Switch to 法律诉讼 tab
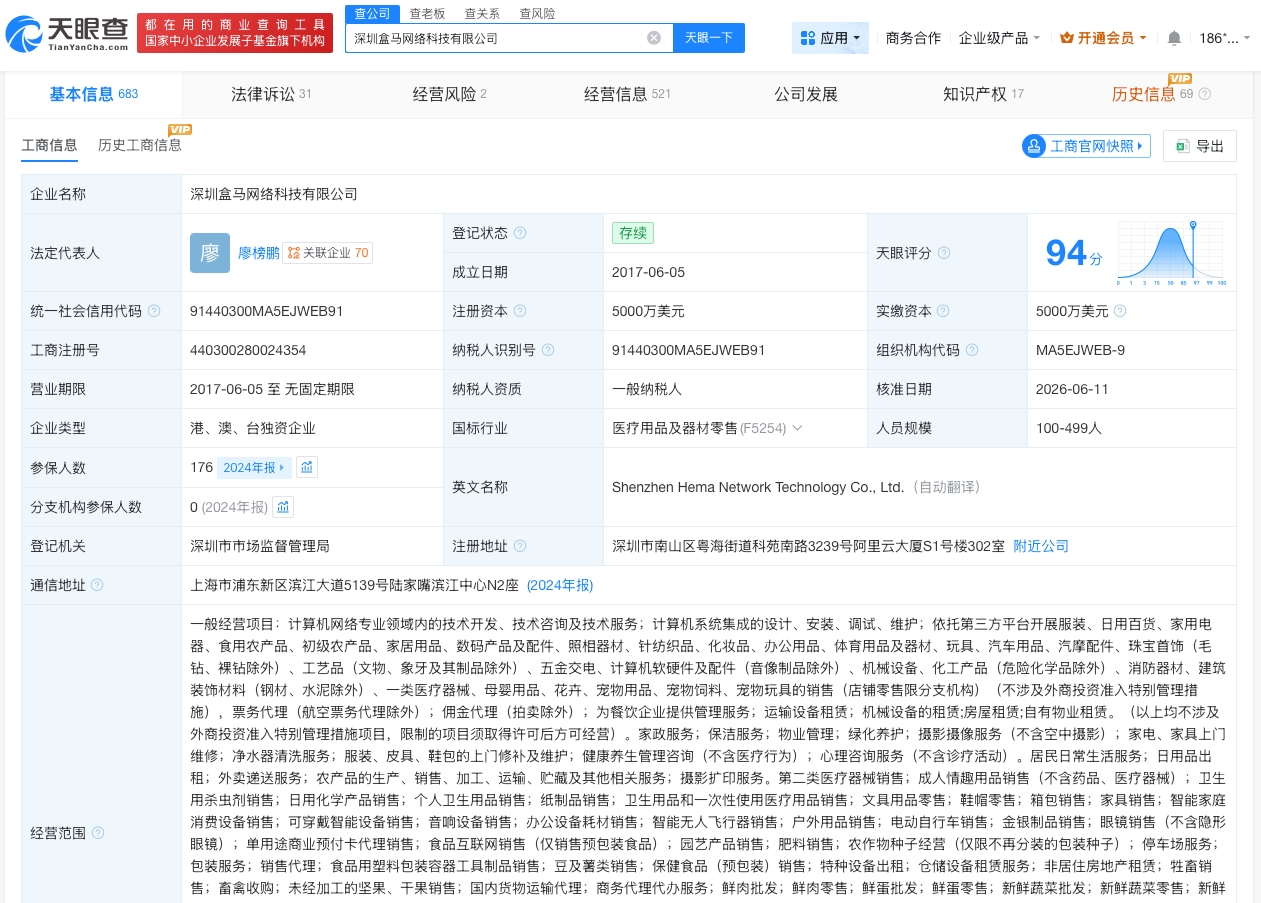Screen dimensions: 1261x903 click(271, 94)
